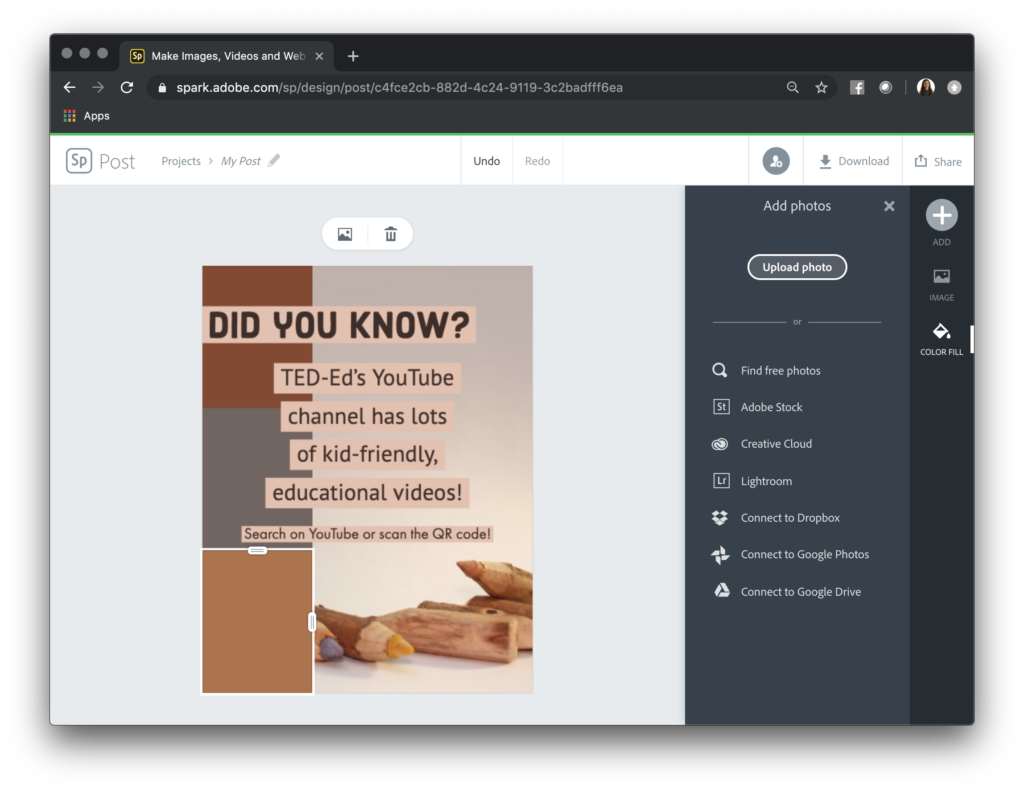Viewport: 1024px width, 791px height.
Task: Open the Share menu
Action: [938, 161]
